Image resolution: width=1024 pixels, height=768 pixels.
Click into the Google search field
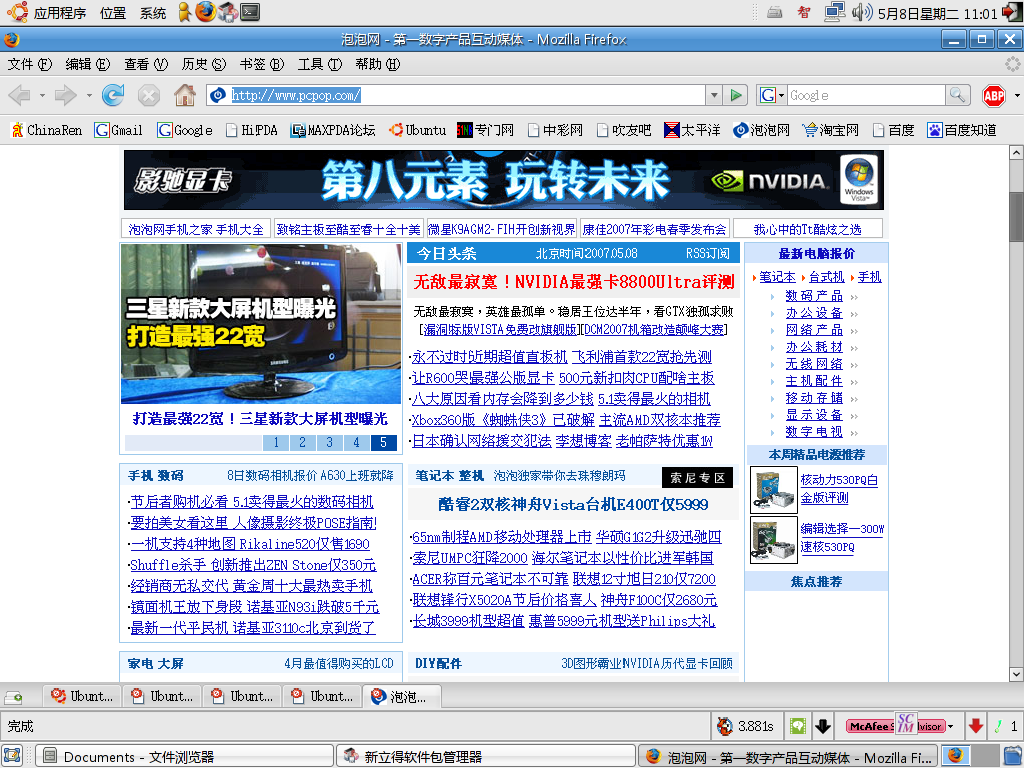[866, 95]
